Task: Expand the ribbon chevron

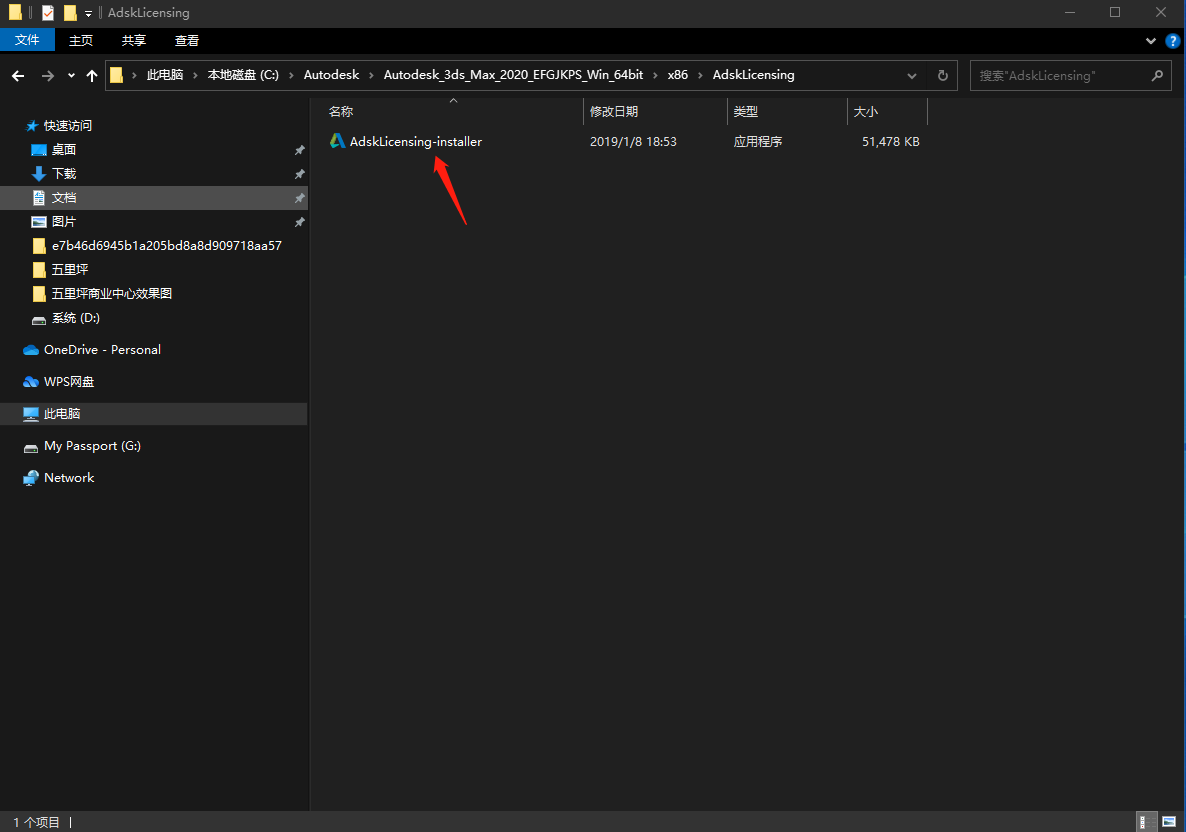Action: click(1150, 41)
